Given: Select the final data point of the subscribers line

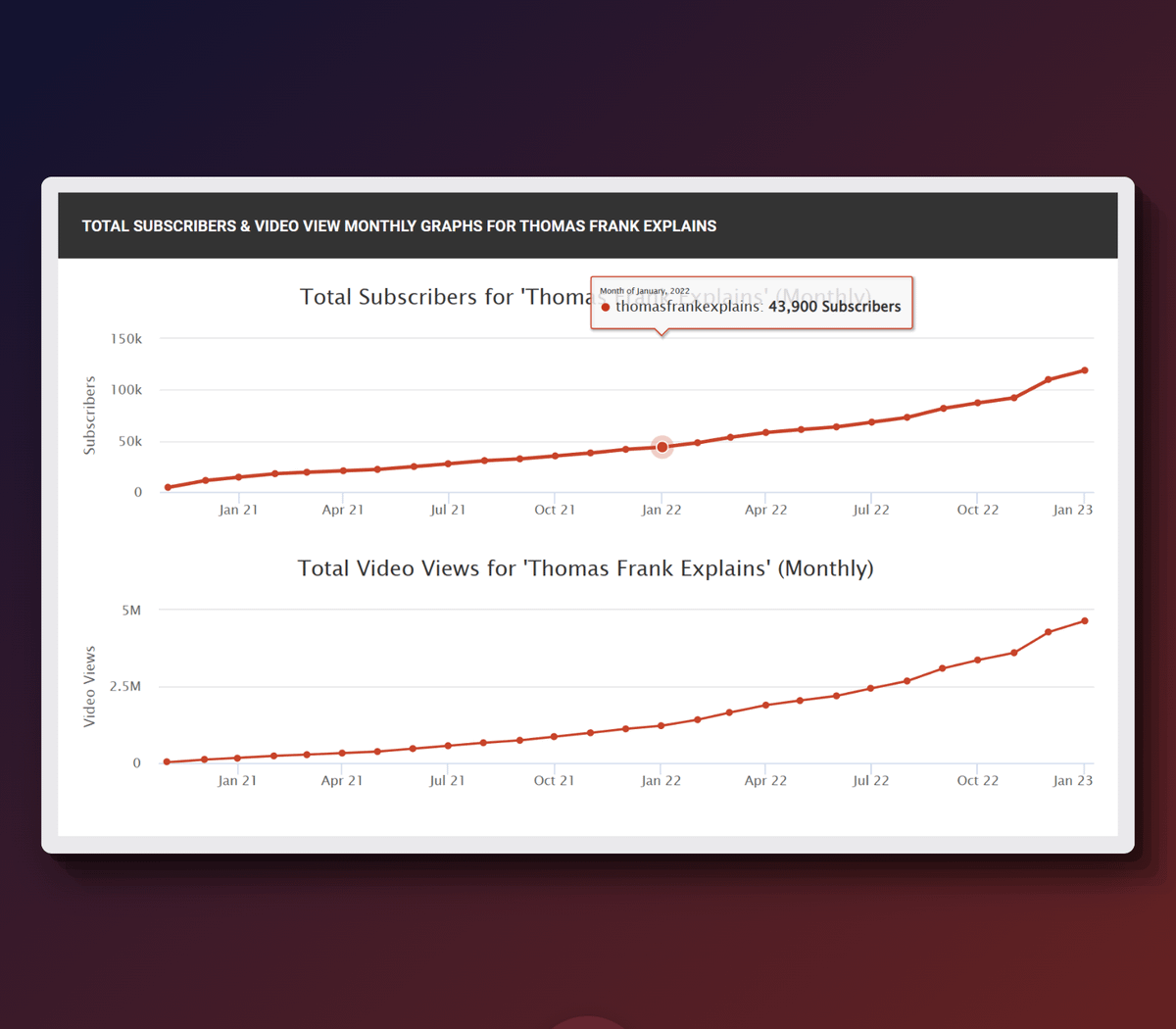Looking at the screenshot, I should pos(1085,370).
